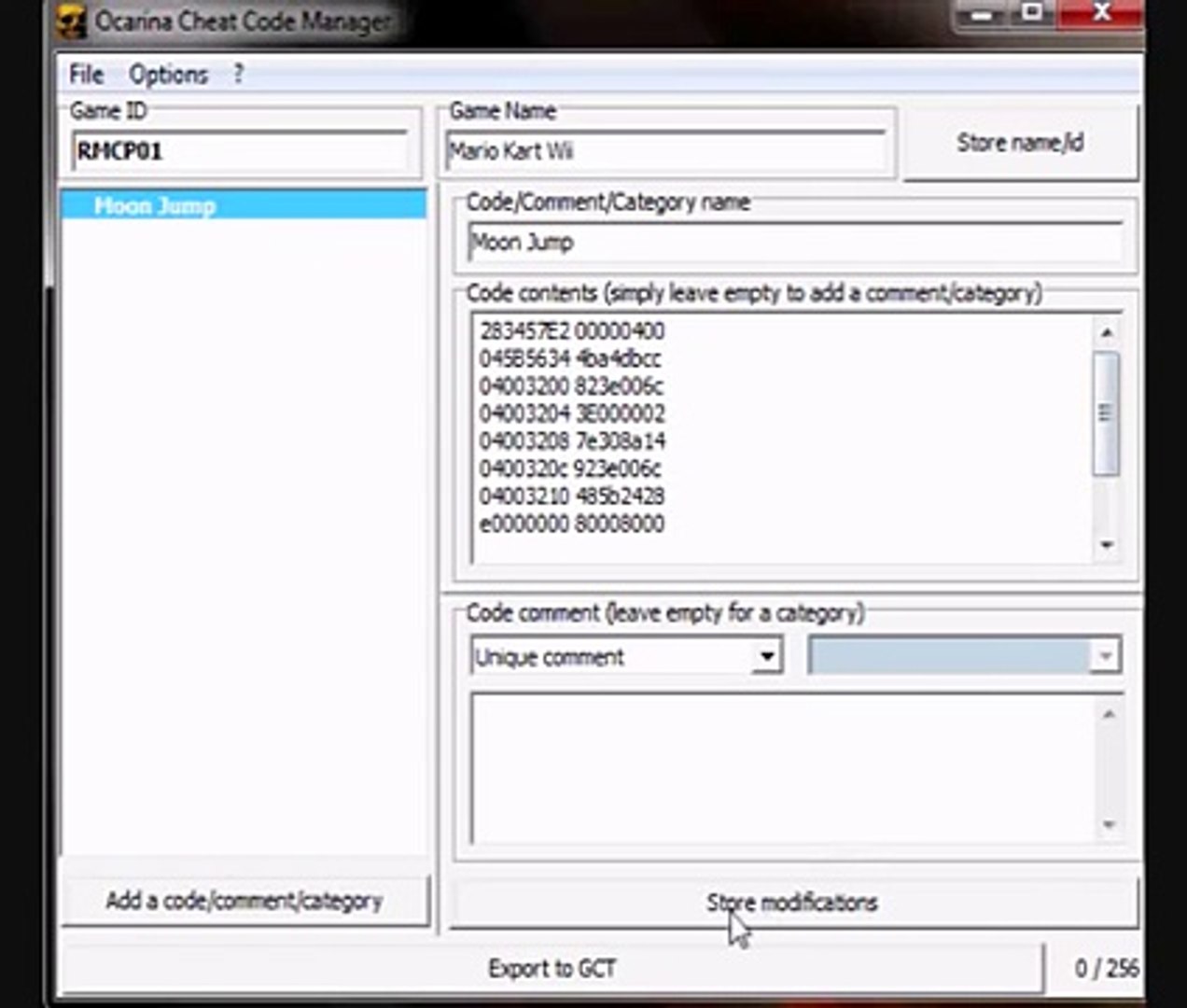The width and height of the screenshot is (1187, 1008).
Task: Click the 0 / 256 code counter
Action: (1106, 969)
